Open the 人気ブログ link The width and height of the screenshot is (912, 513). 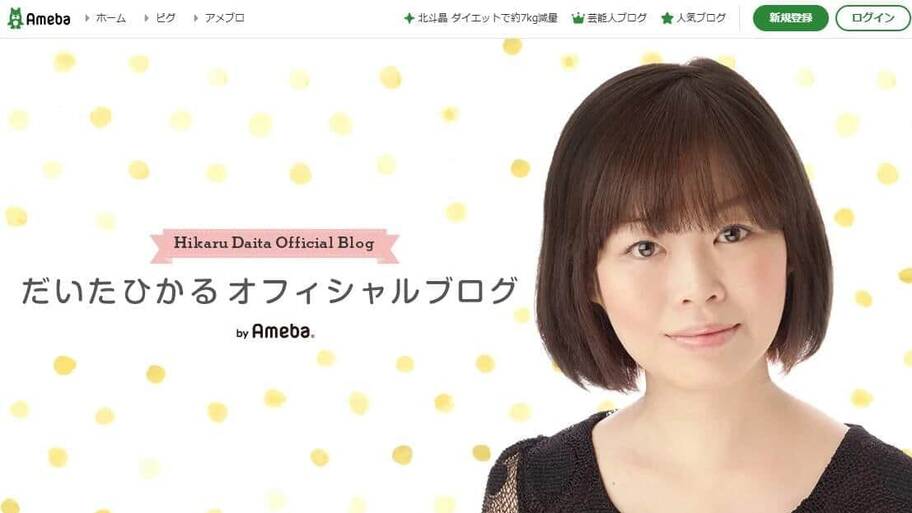701,18
